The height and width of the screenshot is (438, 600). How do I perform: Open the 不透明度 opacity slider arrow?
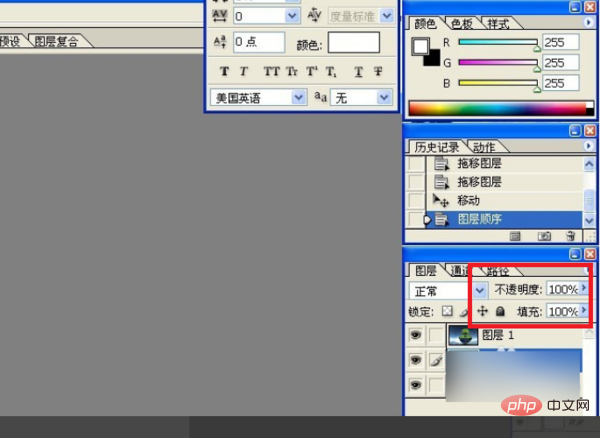584,287
